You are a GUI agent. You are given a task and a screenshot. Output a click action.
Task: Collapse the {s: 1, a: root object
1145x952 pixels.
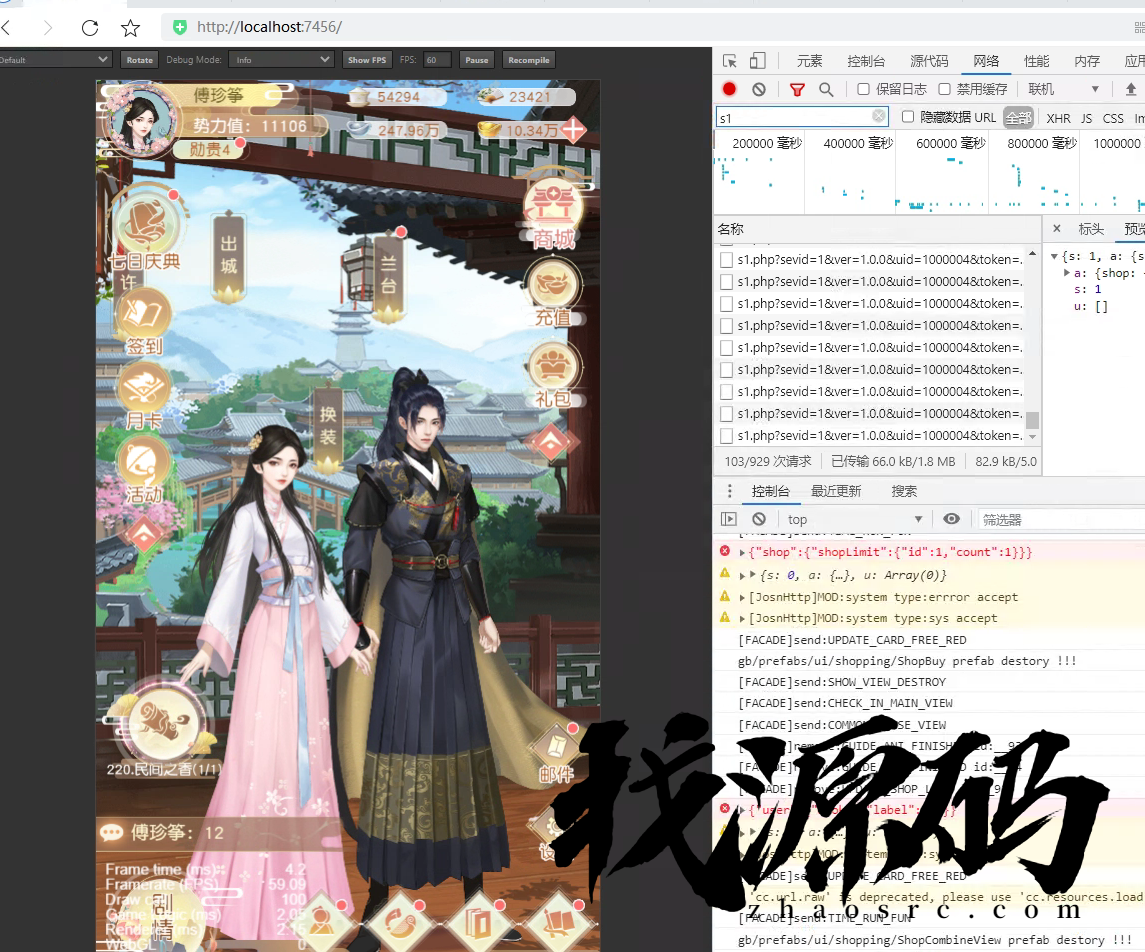coord(1054,256)
